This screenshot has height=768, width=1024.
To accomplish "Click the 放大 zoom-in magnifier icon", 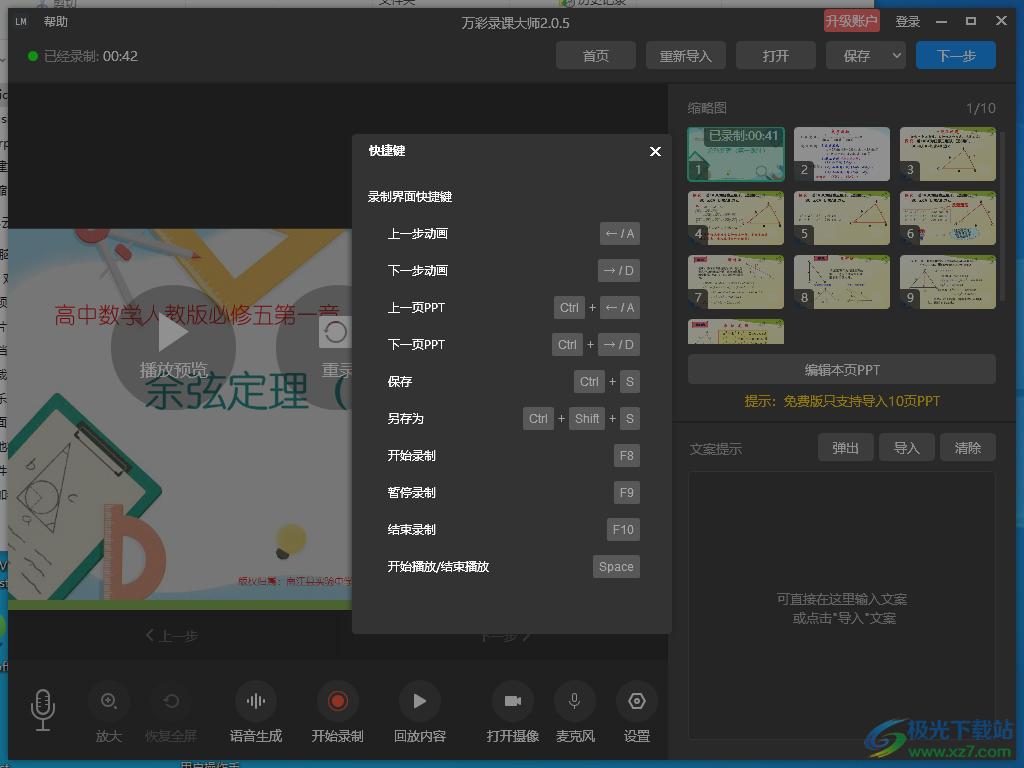I will click(x=109, y=702).
